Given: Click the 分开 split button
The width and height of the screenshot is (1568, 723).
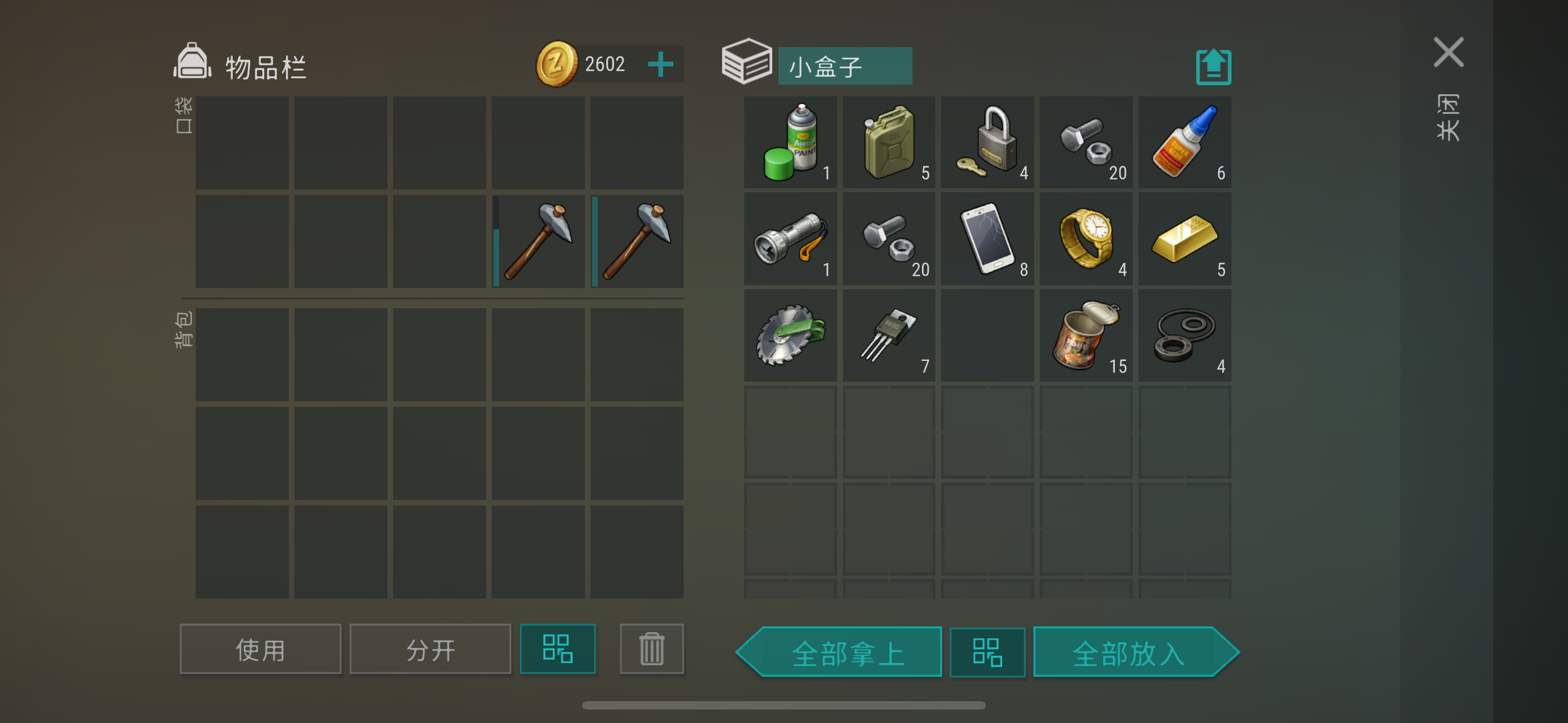Looking at the screenshot, I should click(430, 649).
